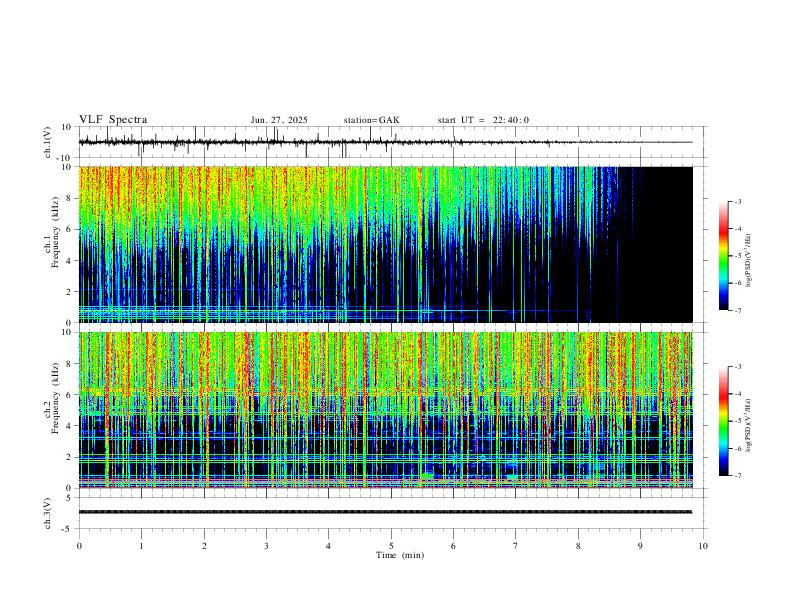This screenshot has width=792, height=612.
Task: Click the ch.2 color bar "log(PSD)(V²/Hz)" label
Action: pyautogui.click(x=749, y=425)
